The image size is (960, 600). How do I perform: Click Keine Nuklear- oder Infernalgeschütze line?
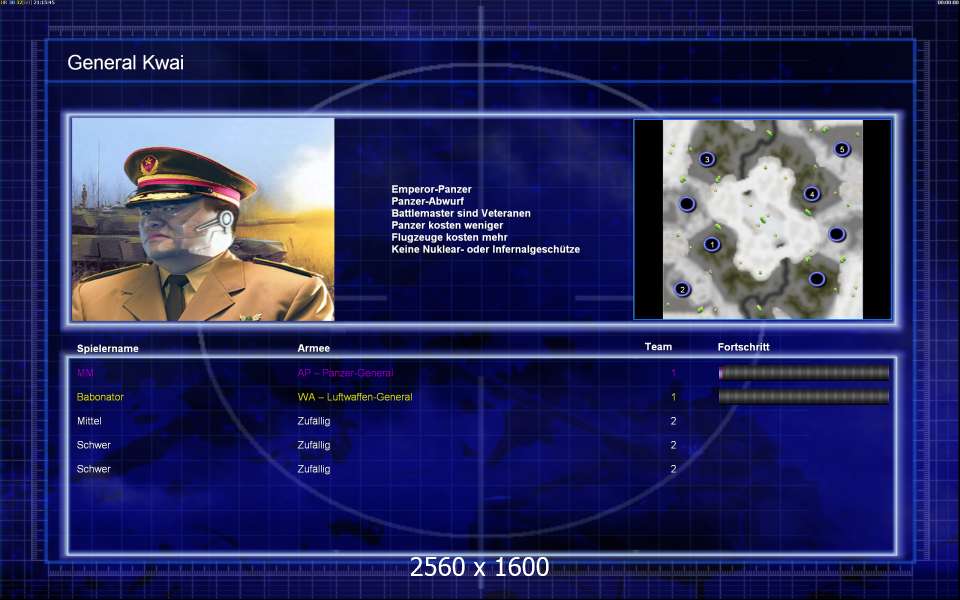pyautogui.click(x=486, y=249)
